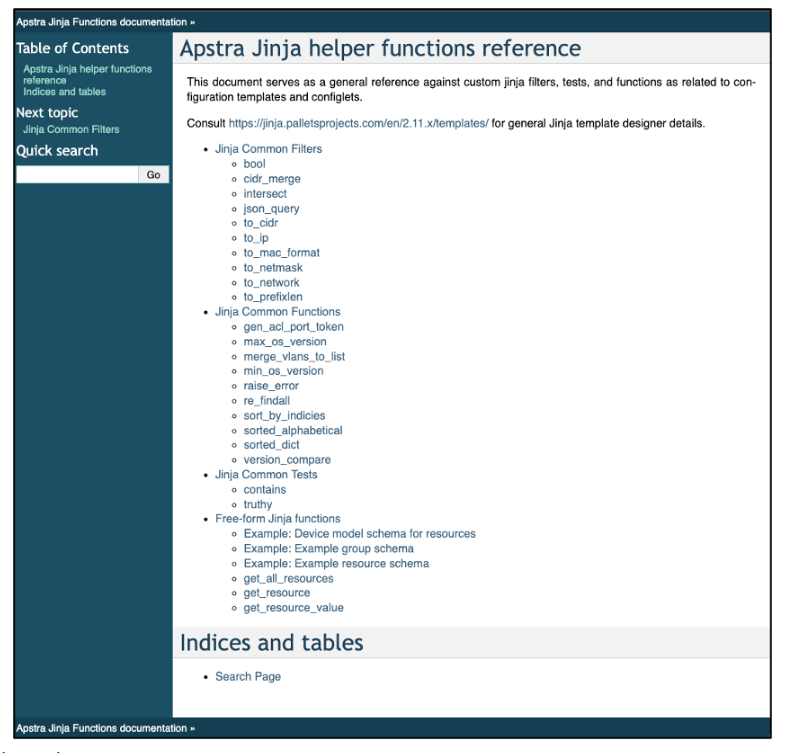Image resolution: width=792 pixels, height=753 pixels.
Task: Open the to_mac_format filter link
Action: pyautogui.click(x=282, y=253)
